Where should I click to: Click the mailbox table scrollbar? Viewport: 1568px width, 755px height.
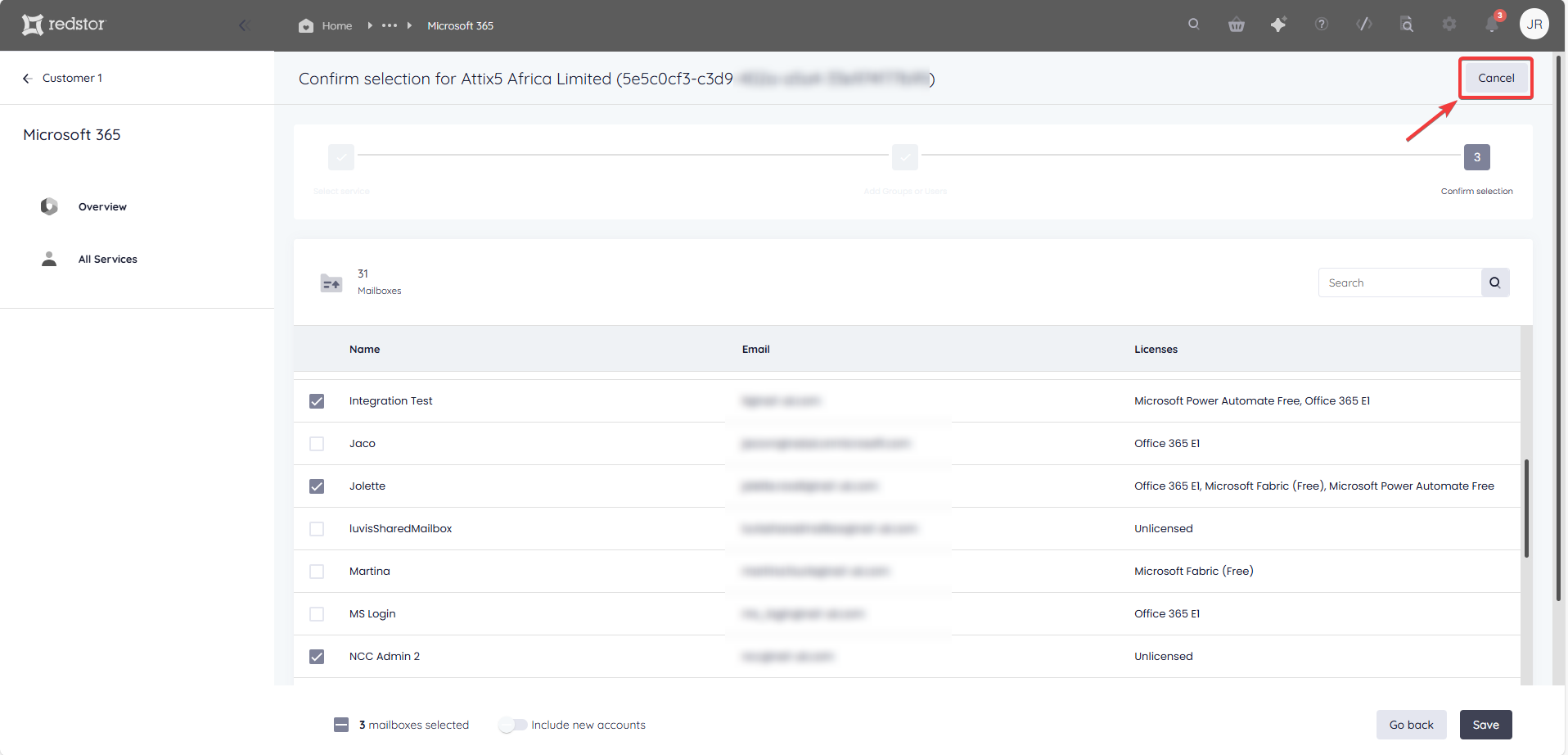[x=1526, y=508]
